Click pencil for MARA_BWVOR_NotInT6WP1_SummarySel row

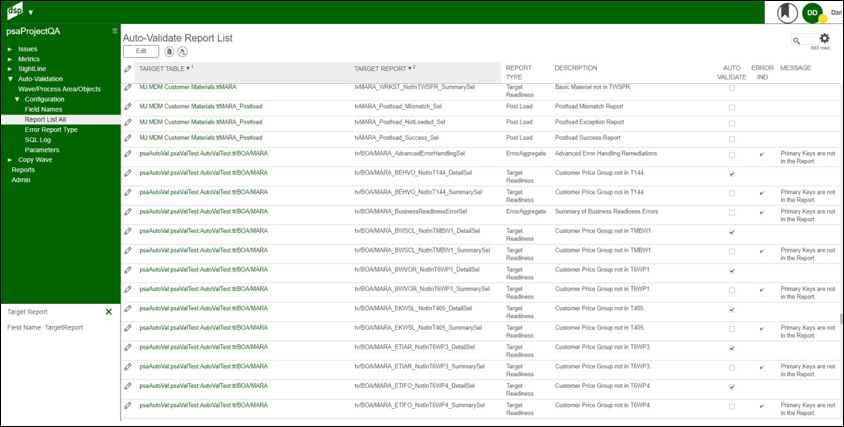click(128, 289)
